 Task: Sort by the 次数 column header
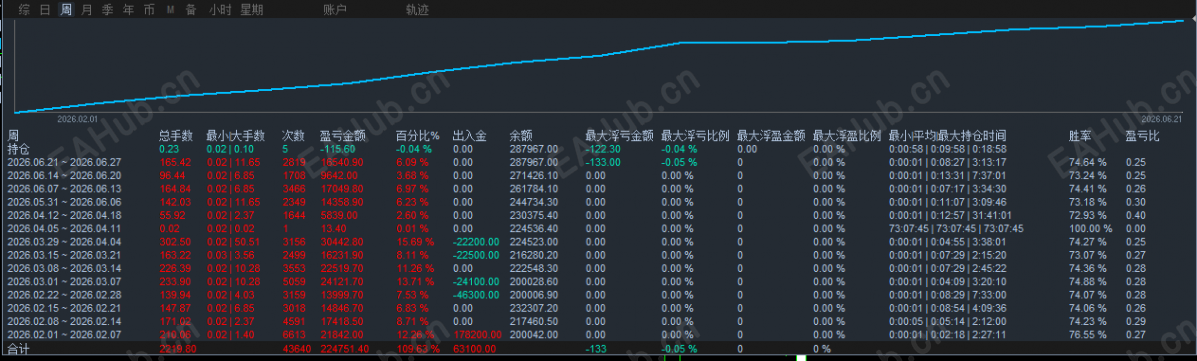coord(293,136)
